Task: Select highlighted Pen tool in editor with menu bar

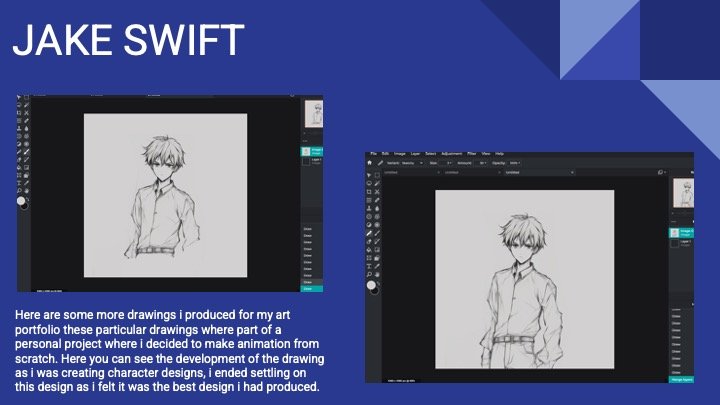Action: [x=369, y=233]
